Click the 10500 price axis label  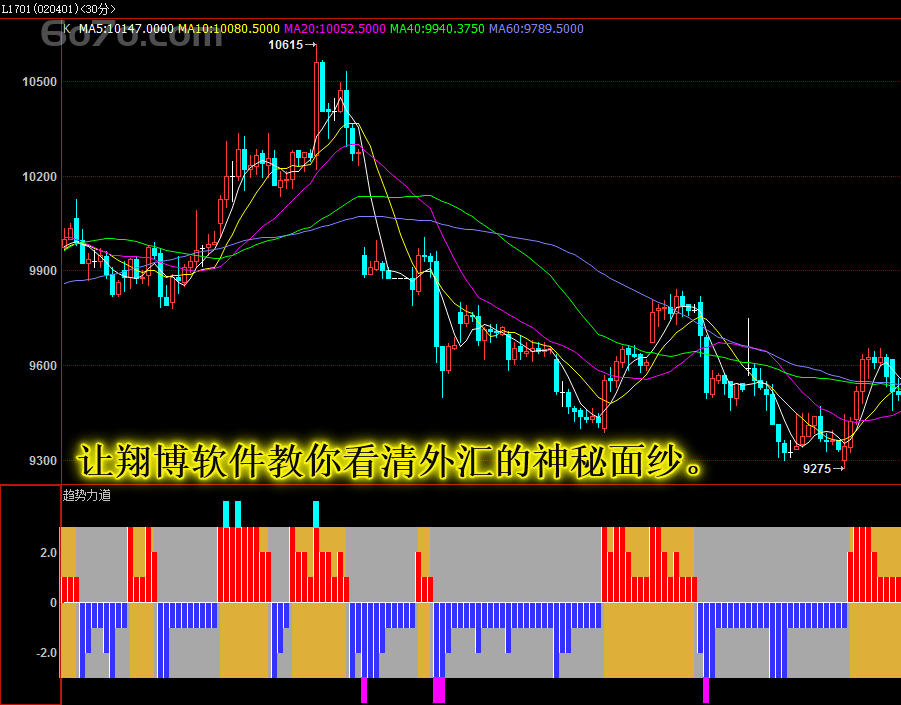point(40,82)
